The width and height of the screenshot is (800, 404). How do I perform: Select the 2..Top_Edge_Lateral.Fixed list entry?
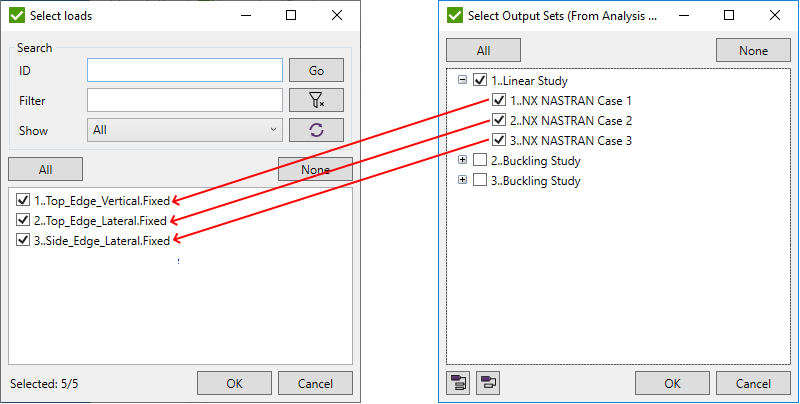click(101, 220)
